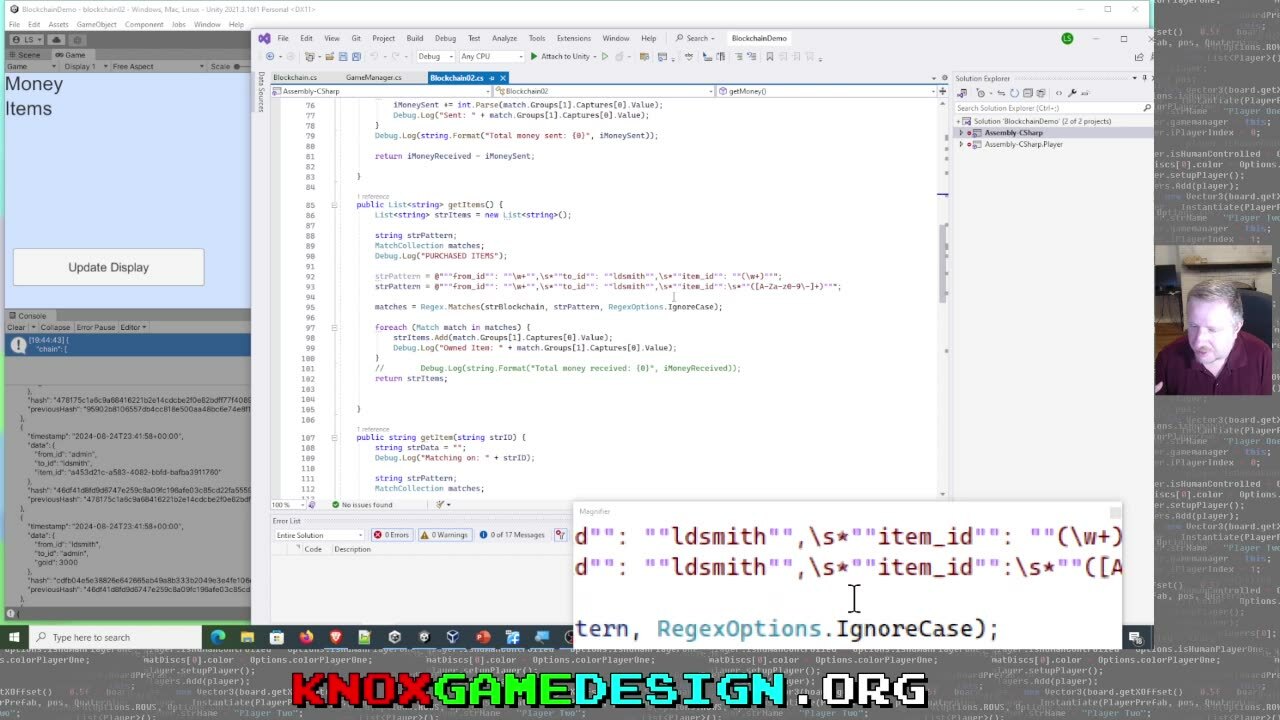Image resolution: width=1280 pixels, height=720 pixels.
Task: Open Unity GameObject menu
Action: coord(96,24)
